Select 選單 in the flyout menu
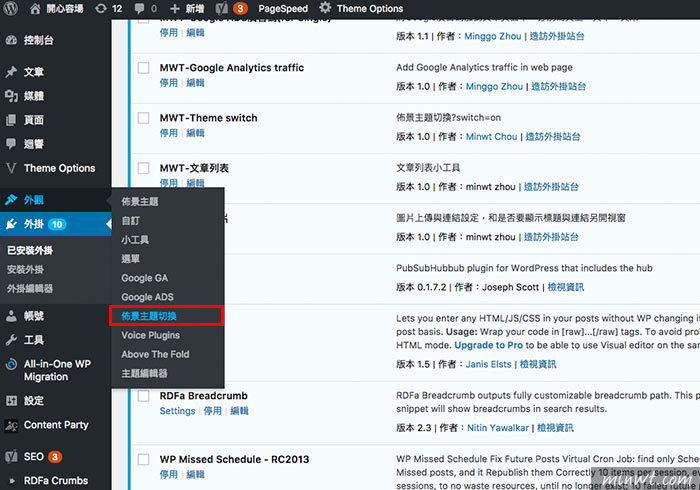The height and width of the screenshot is (490, 700). tap(130, 259)
